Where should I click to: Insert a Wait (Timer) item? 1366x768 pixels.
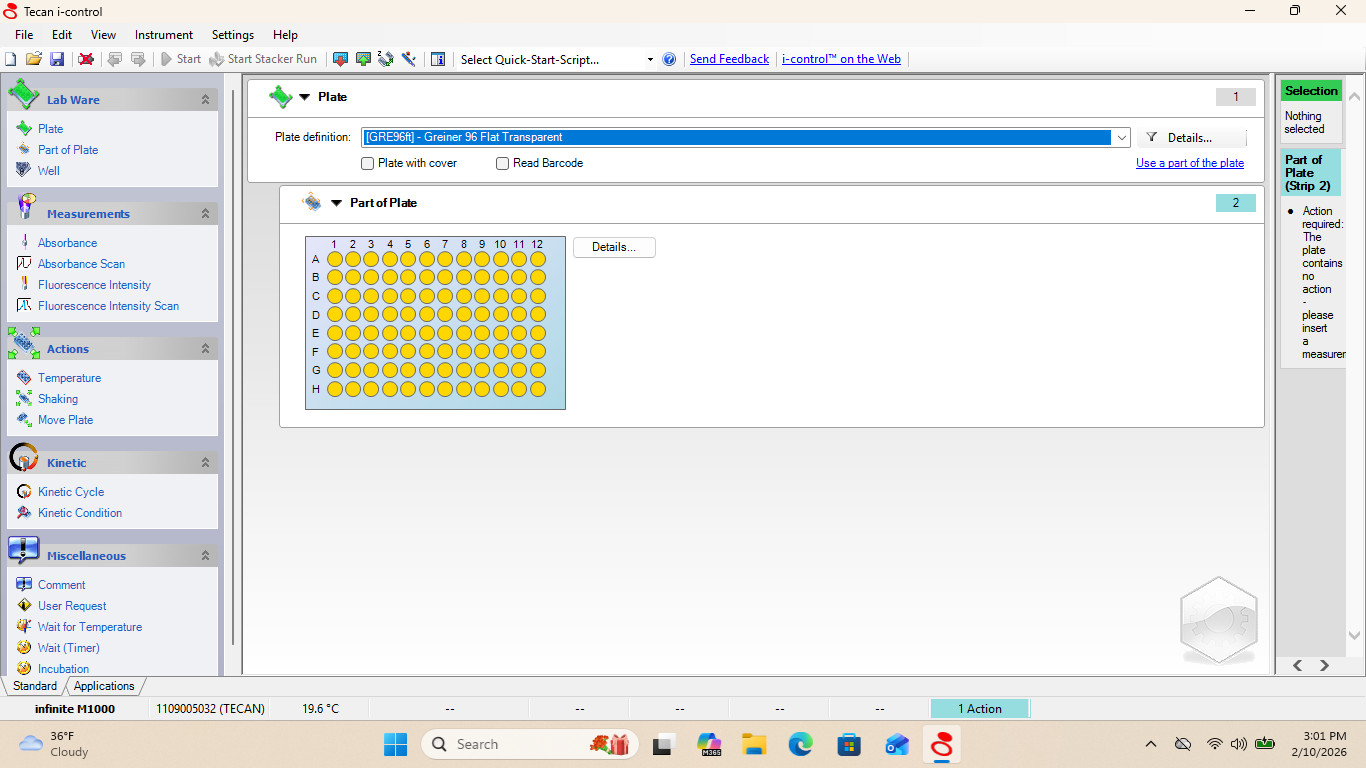click(69, 648)
